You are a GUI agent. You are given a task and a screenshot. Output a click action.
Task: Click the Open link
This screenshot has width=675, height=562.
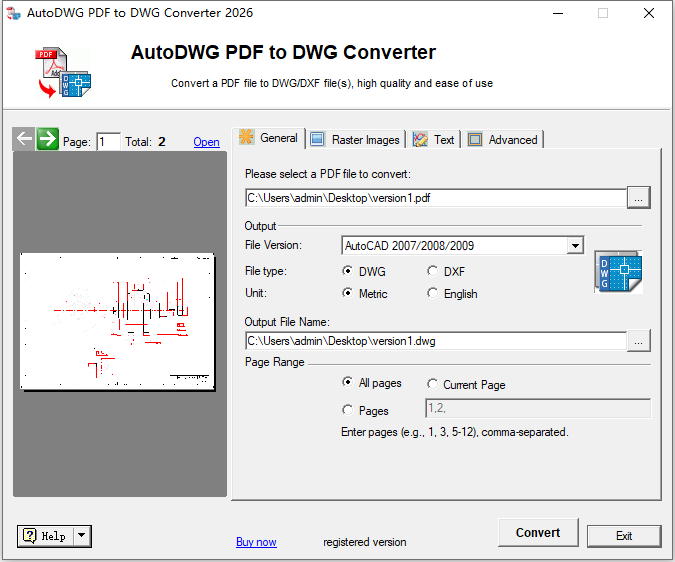pyautogui.click(x=206, y=142)
